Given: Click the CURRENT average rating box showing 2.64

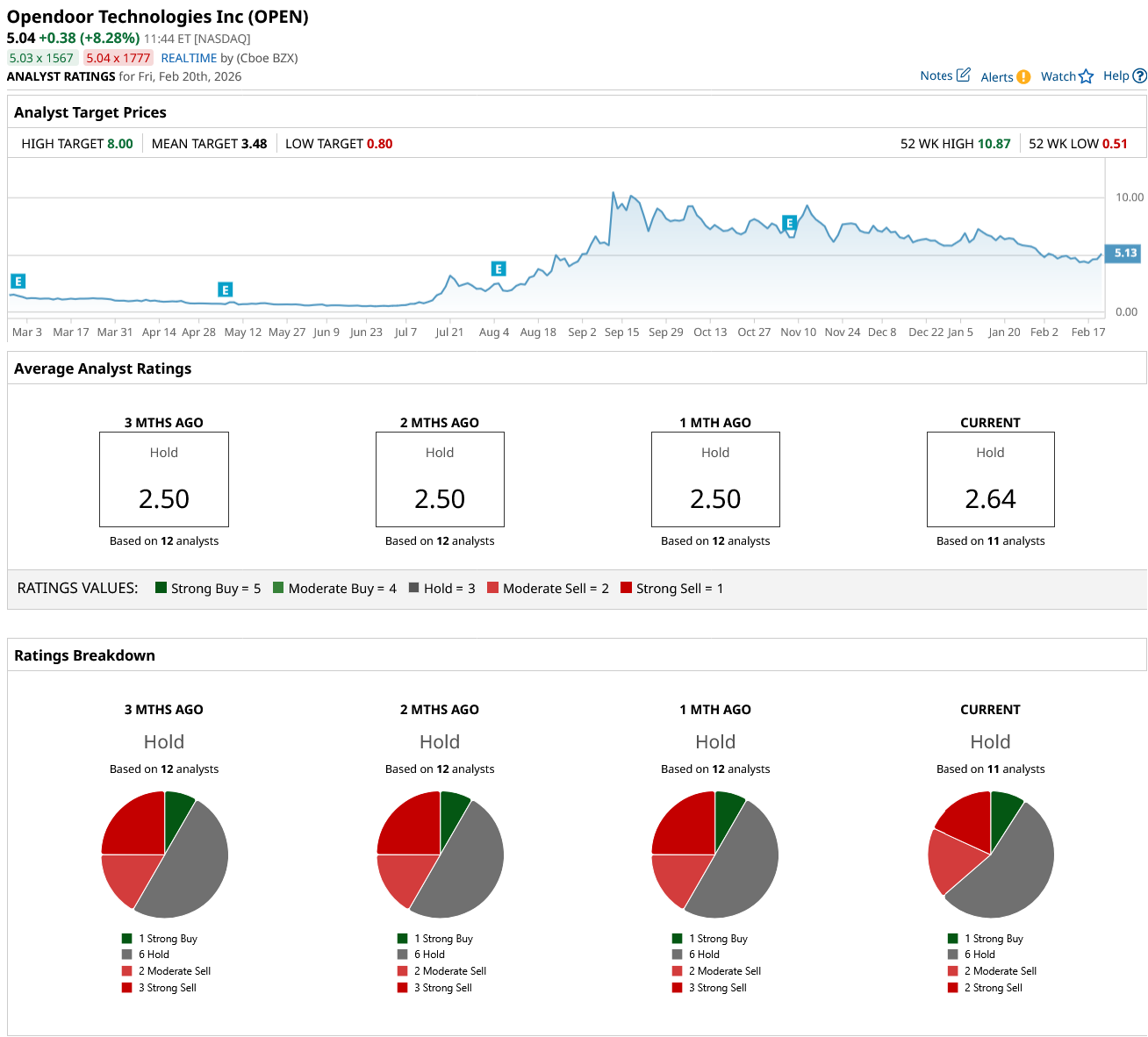Looking at the screenshot, I should coord(990,479).
